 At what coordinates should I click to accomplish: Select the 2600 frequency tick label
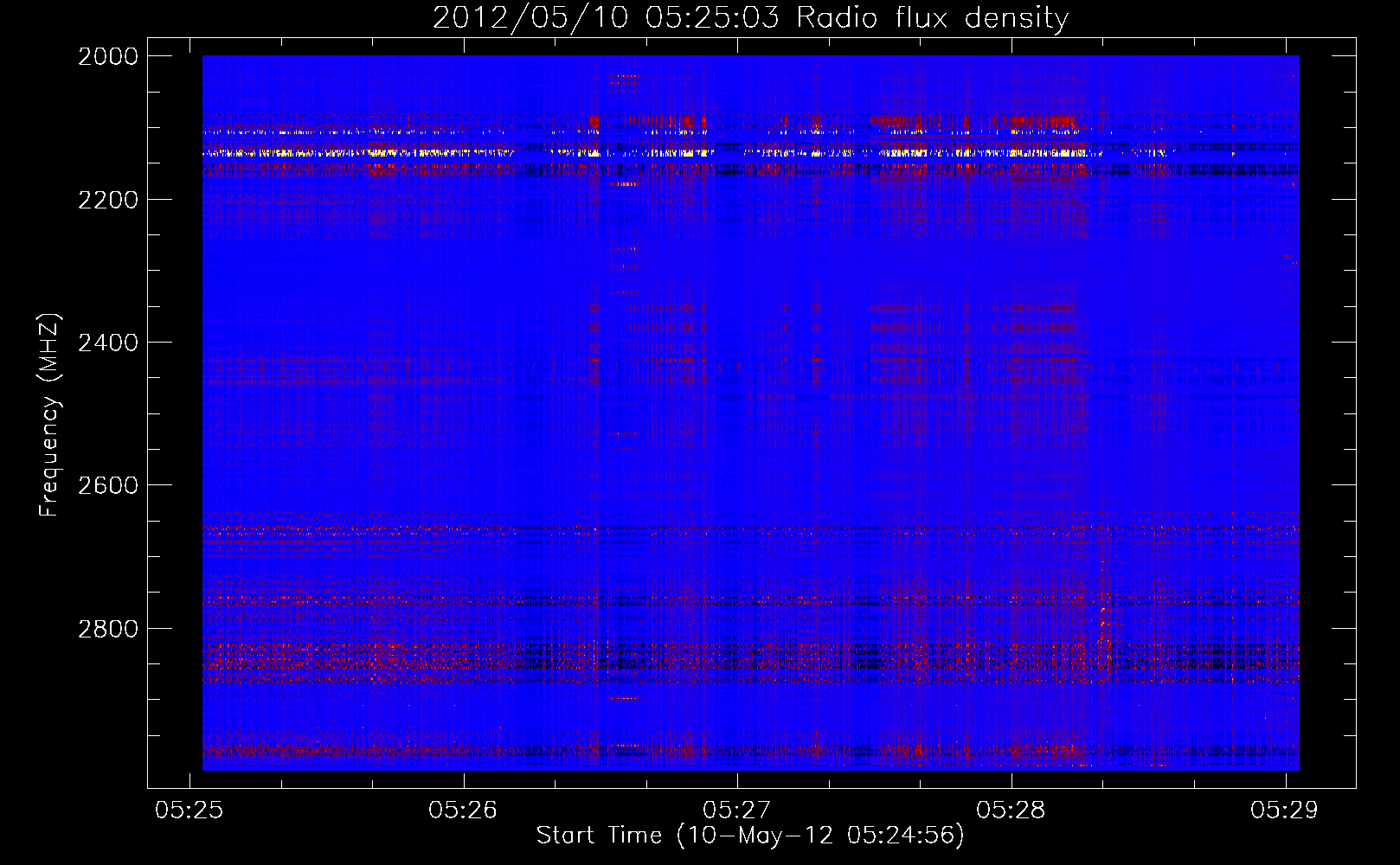pos(108,485)
